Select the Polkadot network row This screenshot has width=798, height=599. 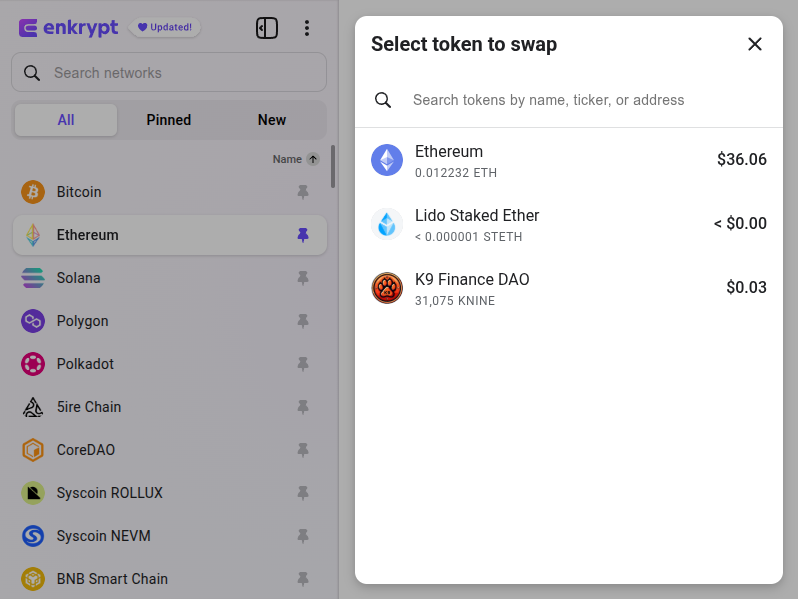tap(169, 364)
